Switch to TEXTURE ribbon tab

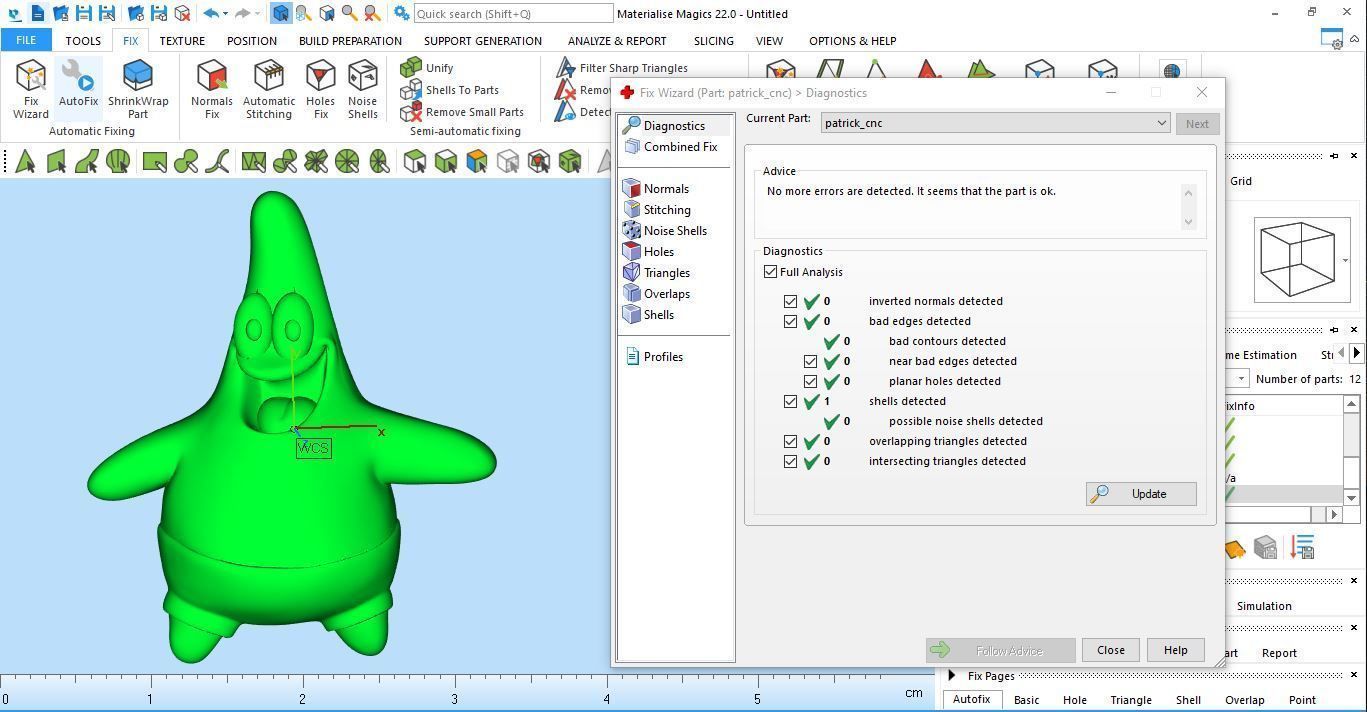[x=182, y=41]
